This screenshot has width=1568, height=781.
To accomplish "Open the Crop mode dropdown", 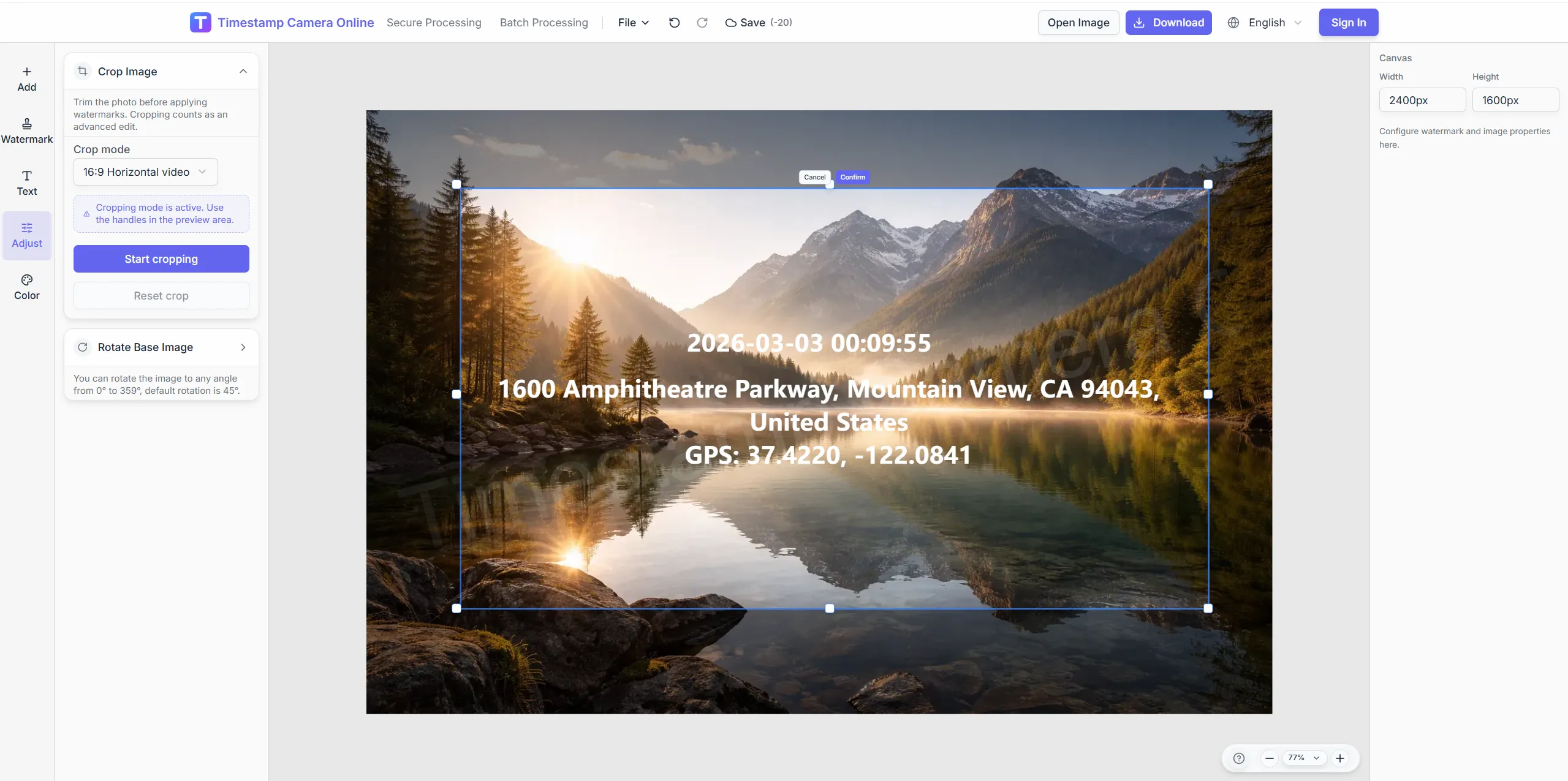I will click(x=145, y=172).
